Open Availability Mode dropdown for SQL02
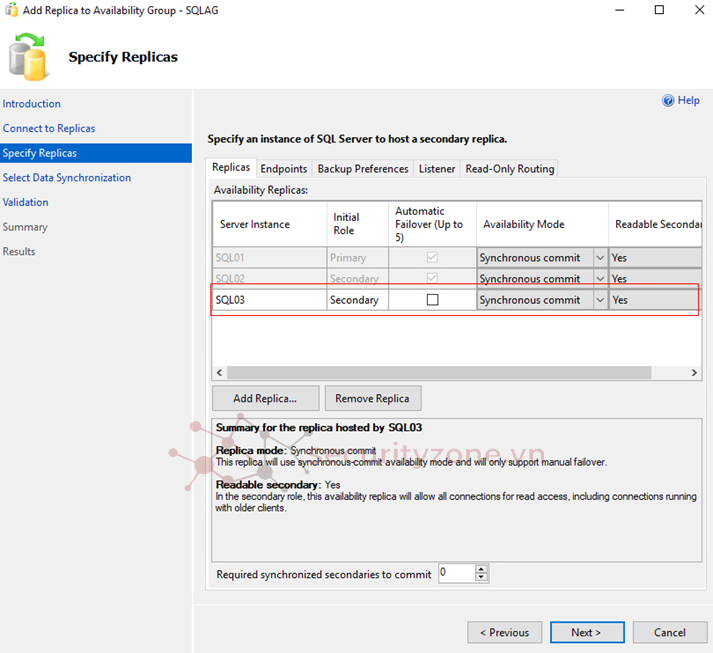 click(600, 279)
